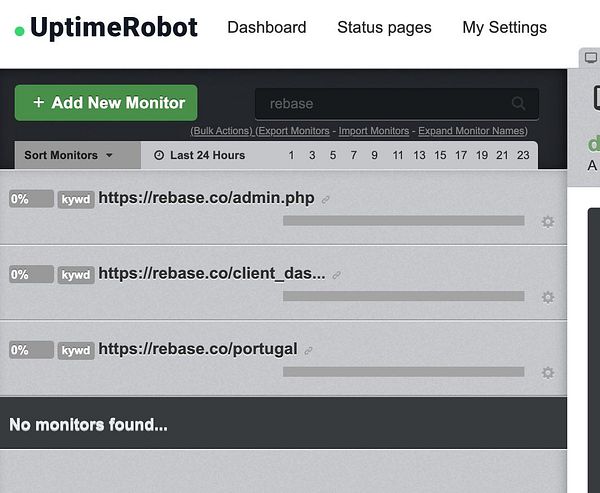Click kywd tag on admin.php monitor

pos(76,199)
